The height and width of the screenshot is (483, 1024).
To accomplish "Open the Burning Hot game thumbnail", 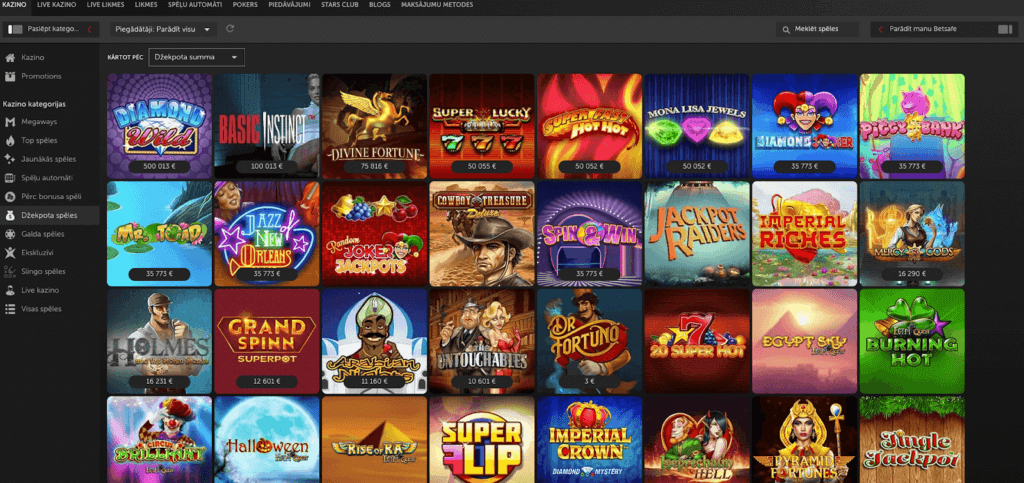I will click(x=912, y=341).
